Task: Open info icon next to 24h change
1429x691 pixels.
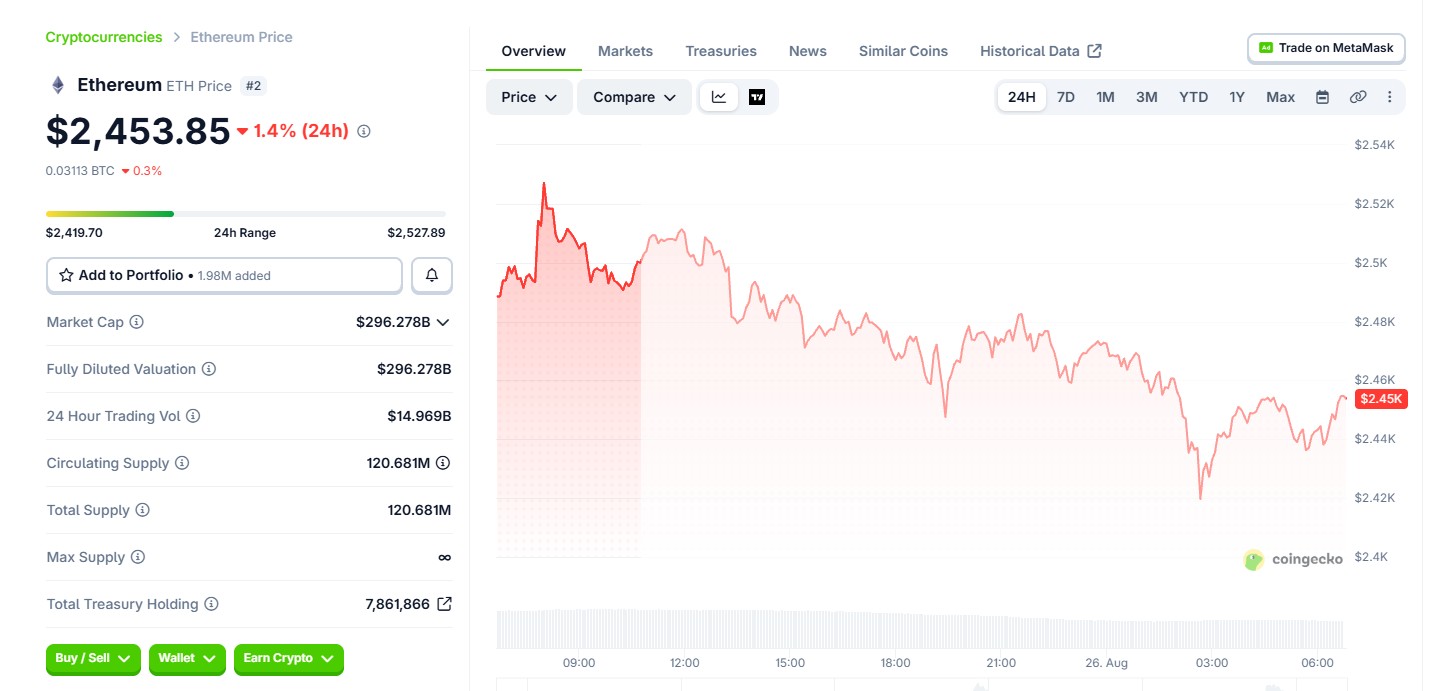Action: tap(364, 131)
